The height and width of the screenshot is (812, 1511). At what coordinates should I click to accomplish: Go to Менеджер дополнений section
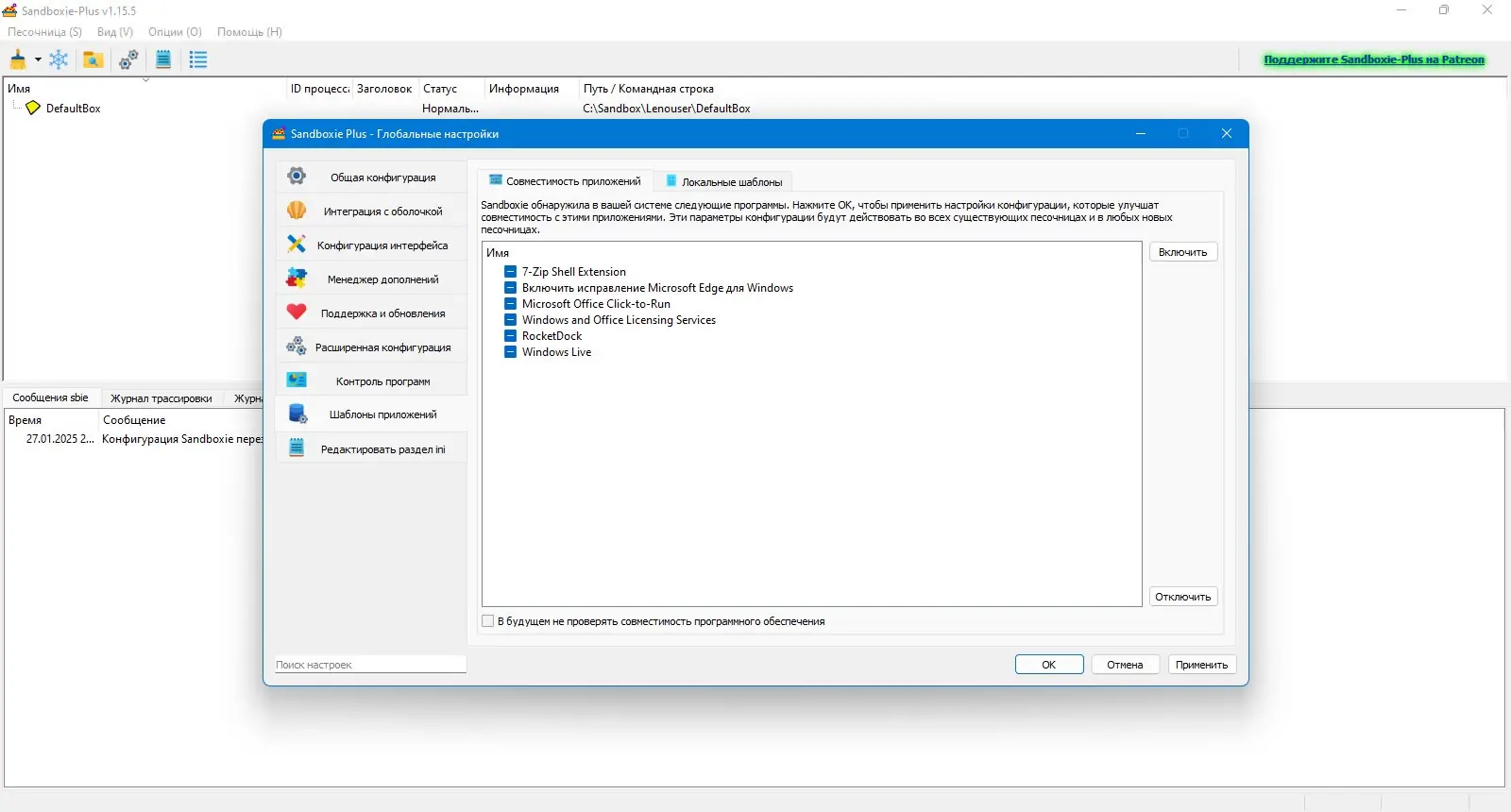pyautogui.click(x=372, y=279)
